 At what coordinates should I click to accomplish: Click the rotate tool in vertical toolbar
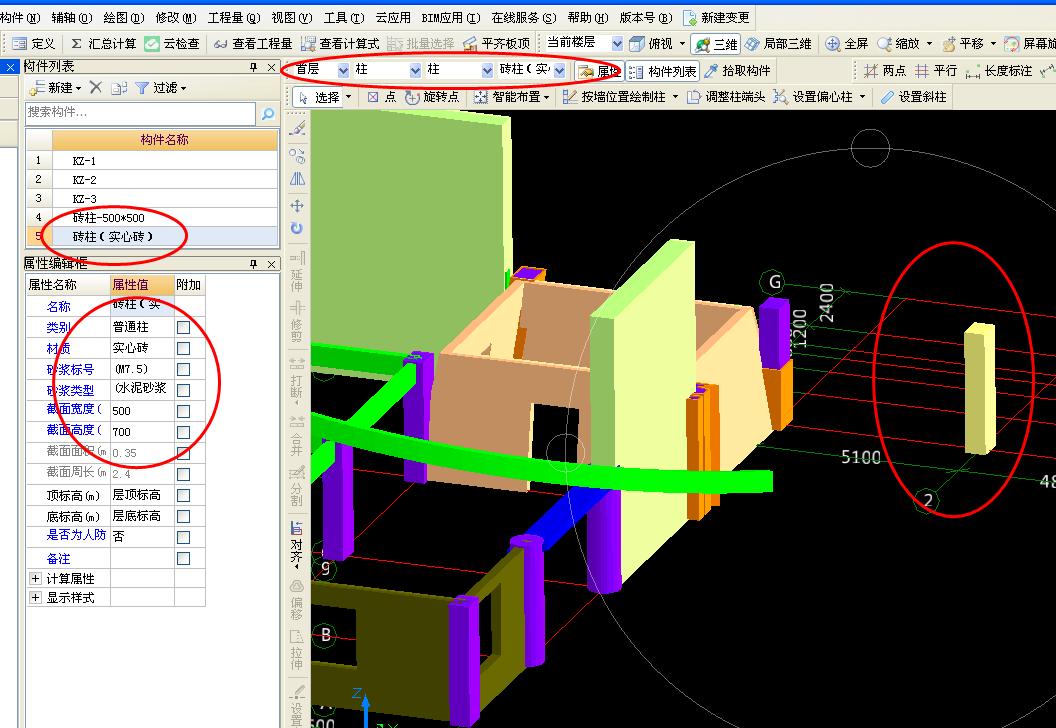point(297,228)
